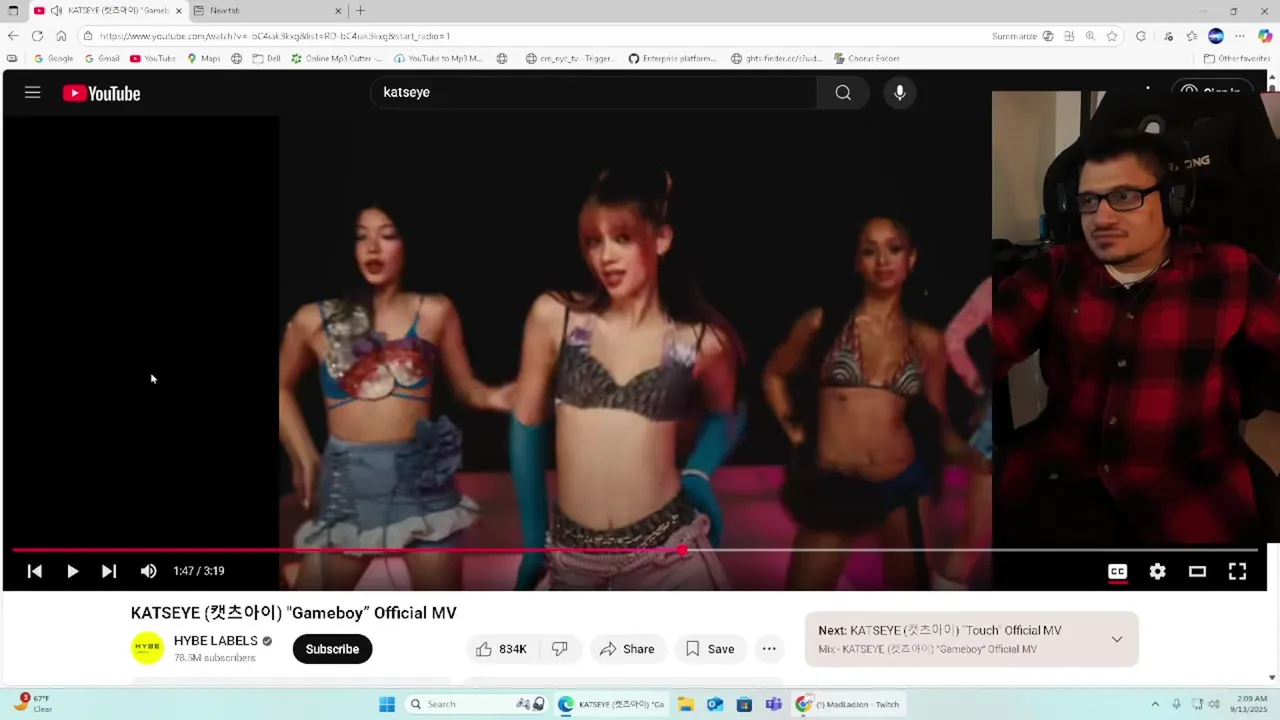Open the Chorus Encore bookmark
This screenshot has width=1280, height=720.
click(867, 58)
